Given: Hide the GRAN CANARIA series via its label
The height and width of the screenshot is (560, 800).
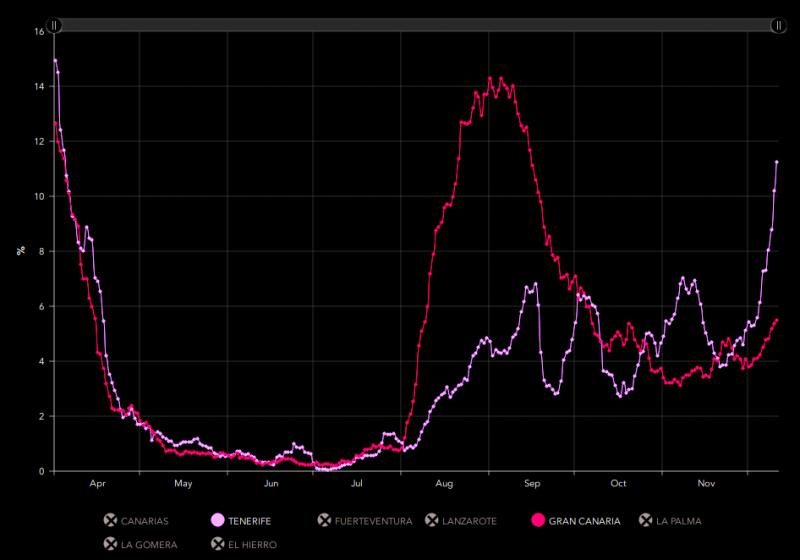Looking at the screenshot, I should [584, 521].
